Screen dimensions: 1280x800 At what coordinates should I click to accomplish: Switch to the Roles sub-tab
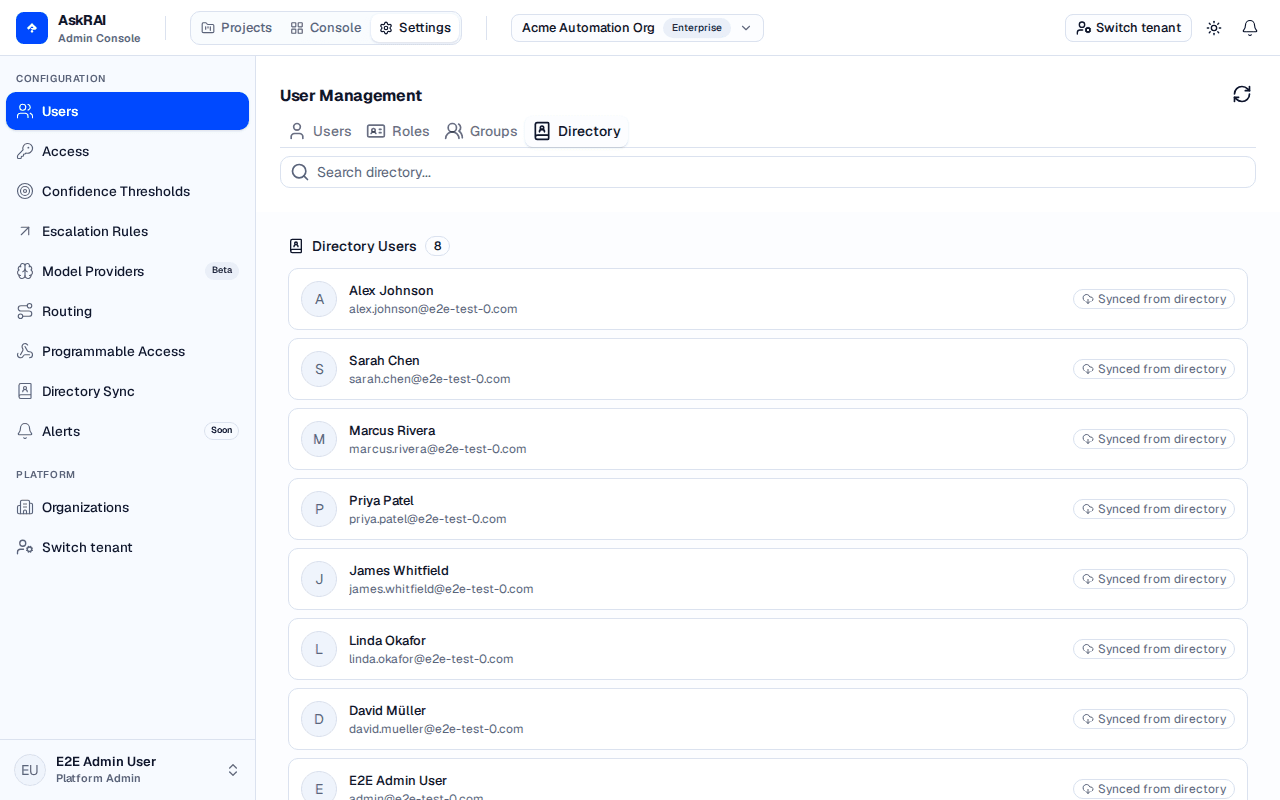click(398, 131)
